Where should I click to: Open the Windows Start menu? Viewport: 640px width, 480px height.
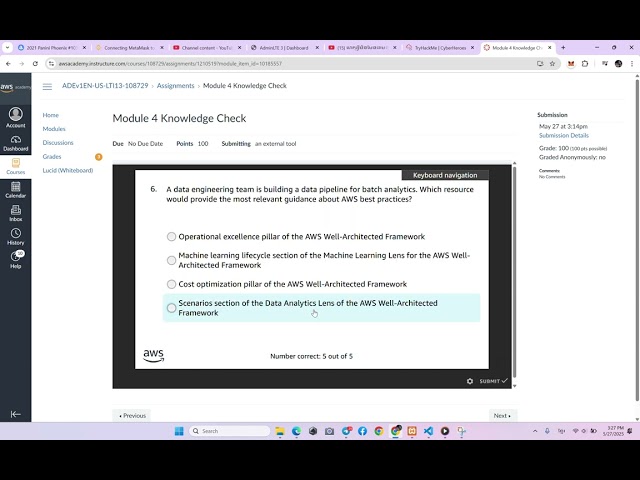pyautogui.click(x=179, y=431)
